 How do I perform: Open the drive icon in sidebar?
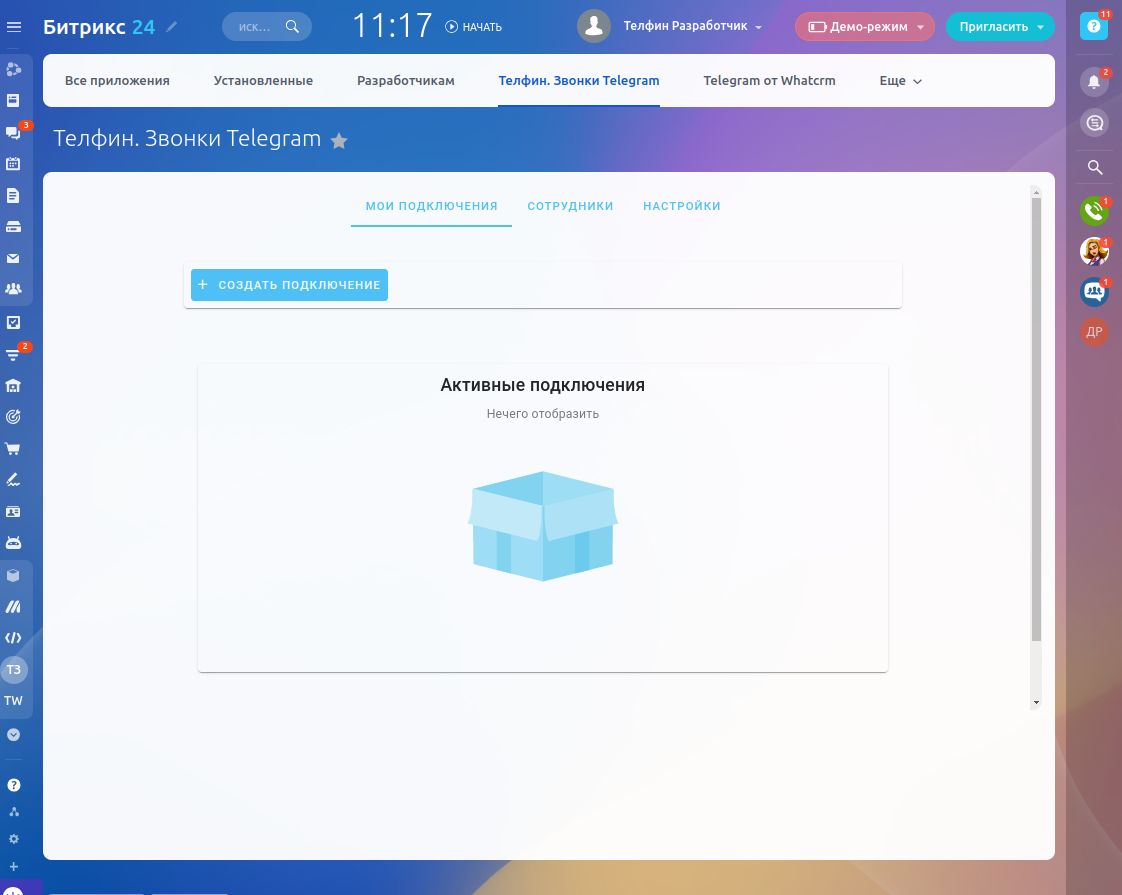tap(14, 227)
